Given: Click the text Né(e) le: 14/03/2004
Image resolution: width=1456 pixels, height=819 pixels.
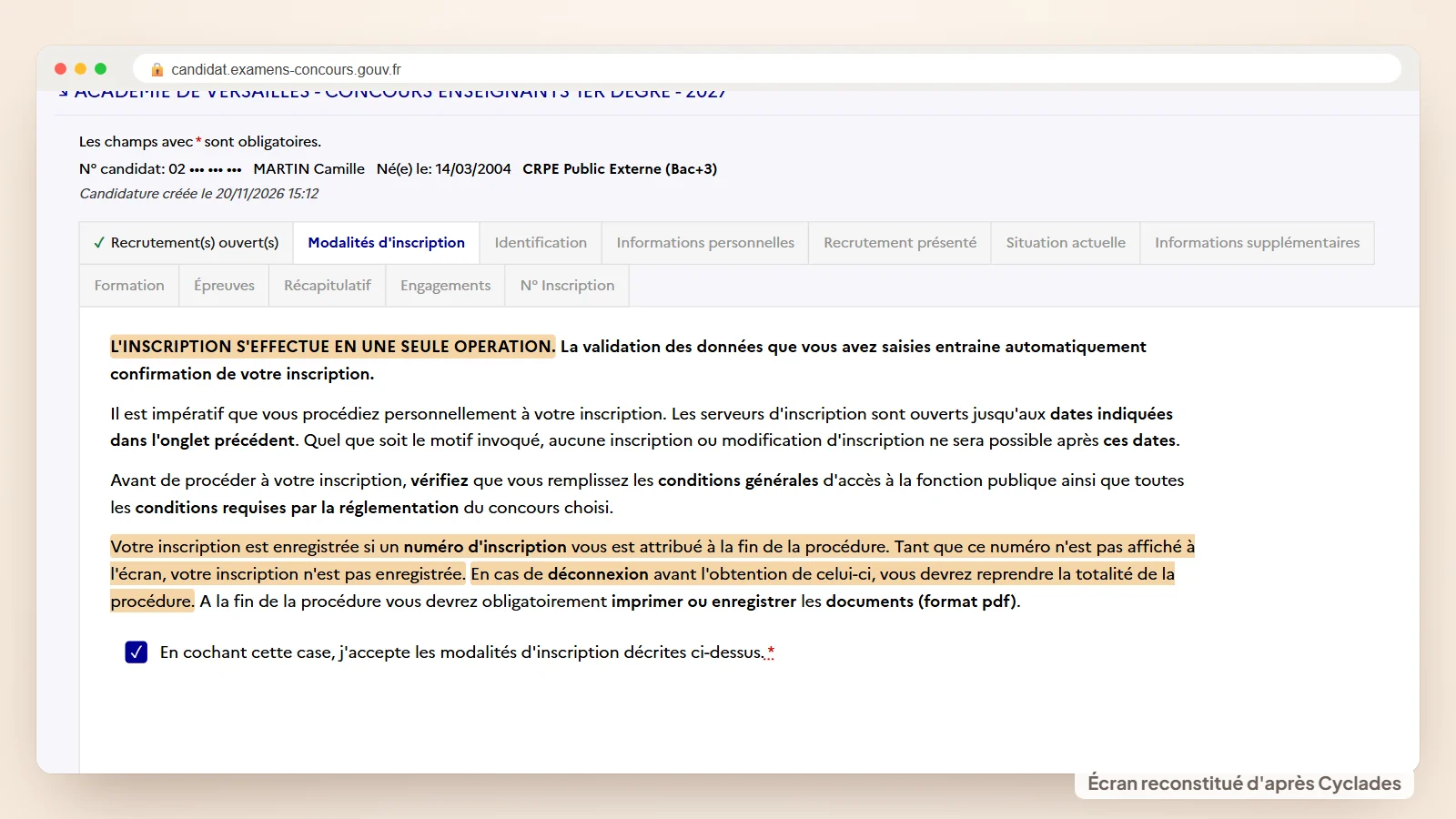Looking at the screenshot, I should point(444,169).
